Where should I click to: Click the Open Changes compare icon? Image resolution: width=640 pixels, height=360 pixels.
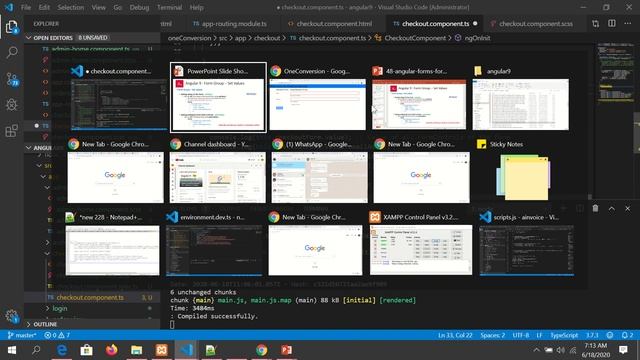596,24
